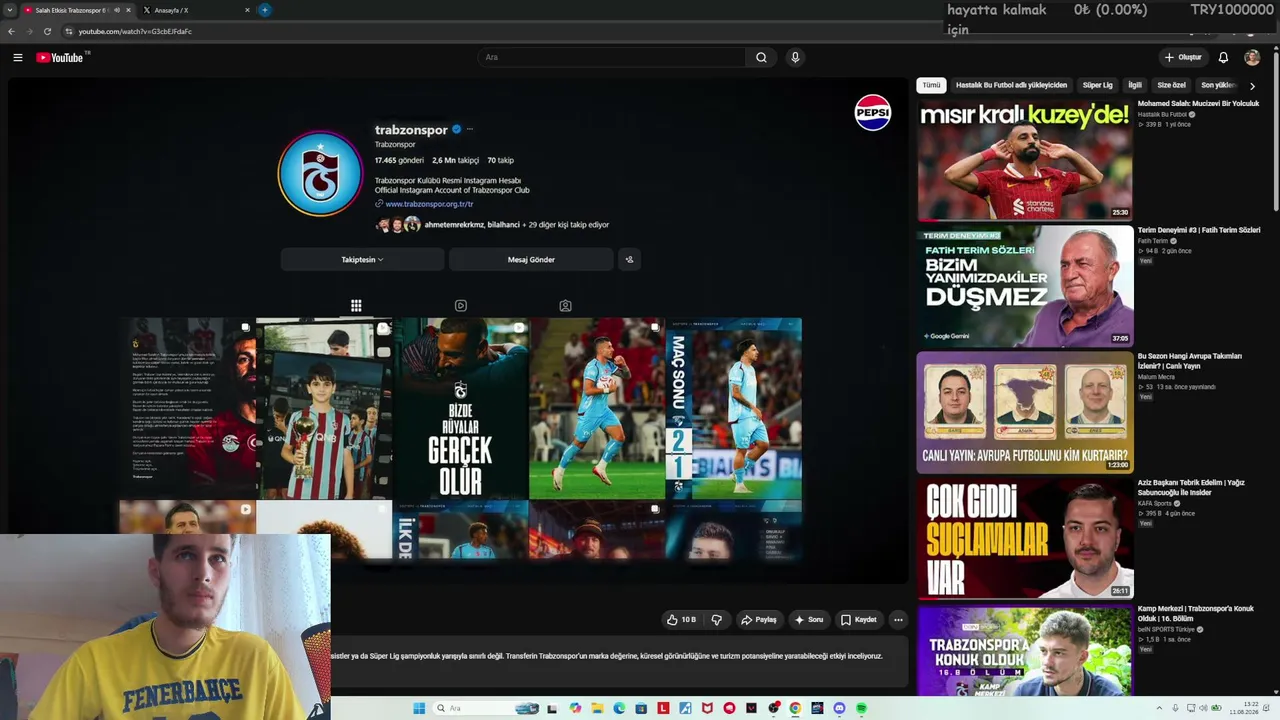Open the Trabzonspor'a Konuk Olduk thumbnail
Image resolution: width=1280 pixels, height=720 pixels.
(x=1025, y=651)
